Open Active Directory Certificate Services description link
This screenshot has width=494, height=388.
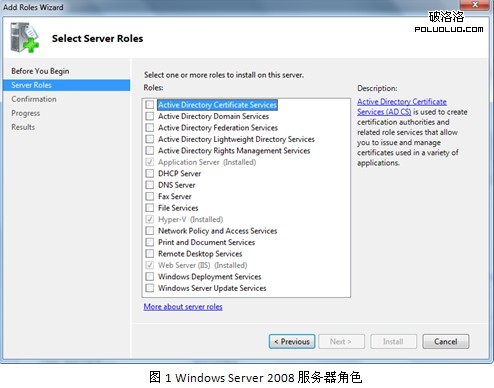pyautogui.click(x=402, y=107)
